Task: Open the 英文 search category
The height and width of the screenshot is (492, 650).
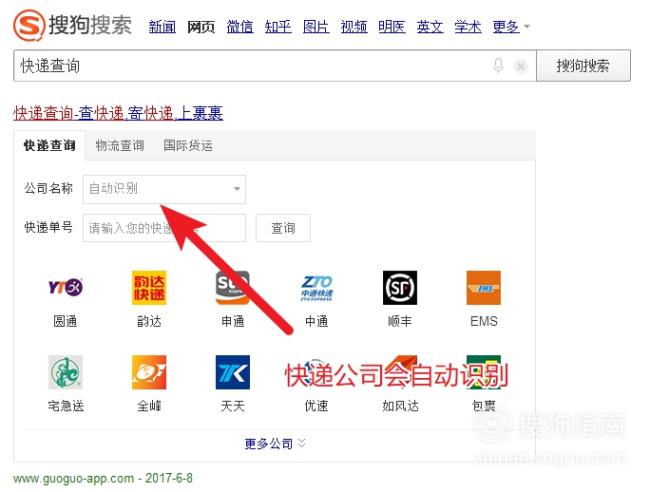Action: 430,27
